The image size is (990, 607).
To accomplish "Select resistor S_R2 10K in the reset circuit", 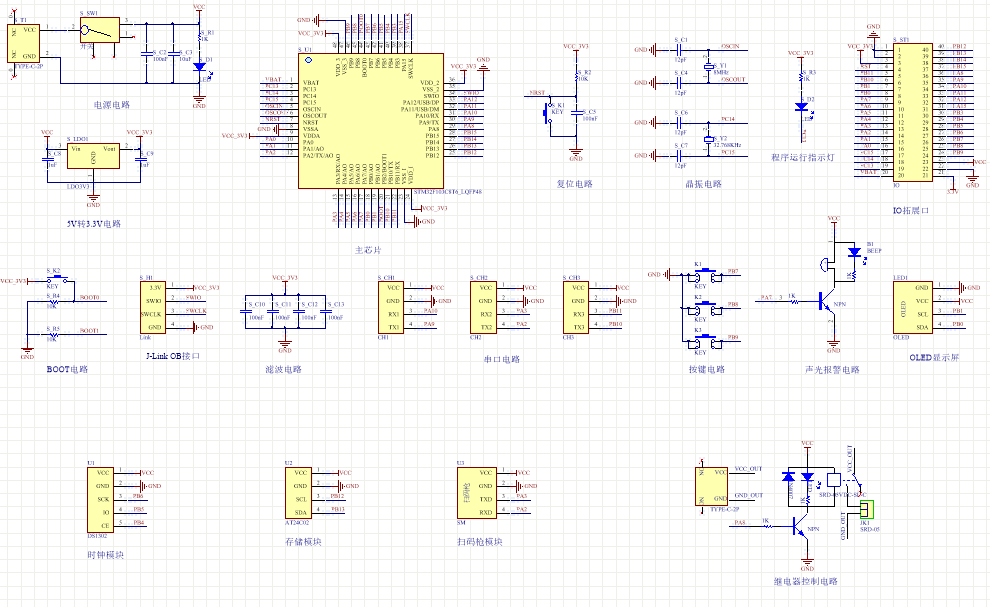I will click(576, 77).
